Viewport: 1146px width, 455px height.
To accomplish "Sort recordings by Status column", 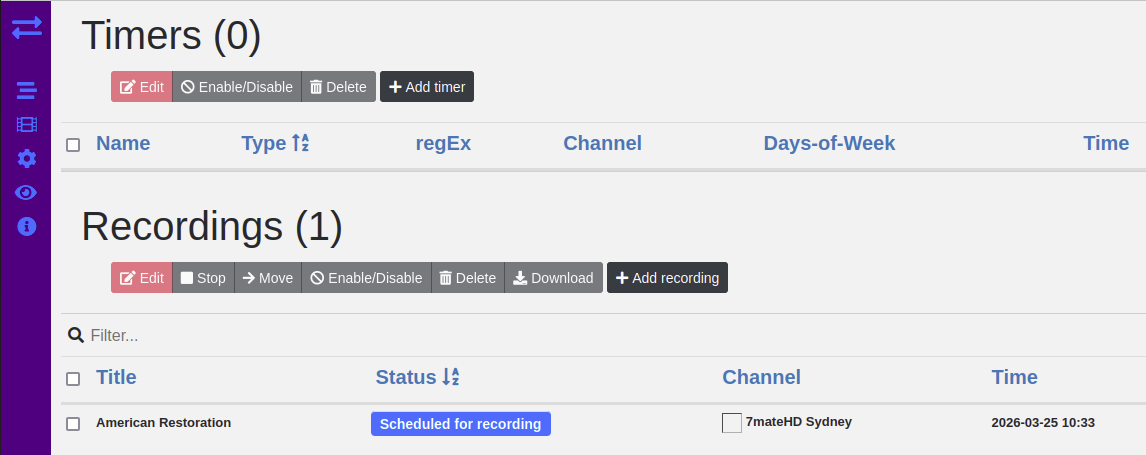I will (x=417, y=377).
